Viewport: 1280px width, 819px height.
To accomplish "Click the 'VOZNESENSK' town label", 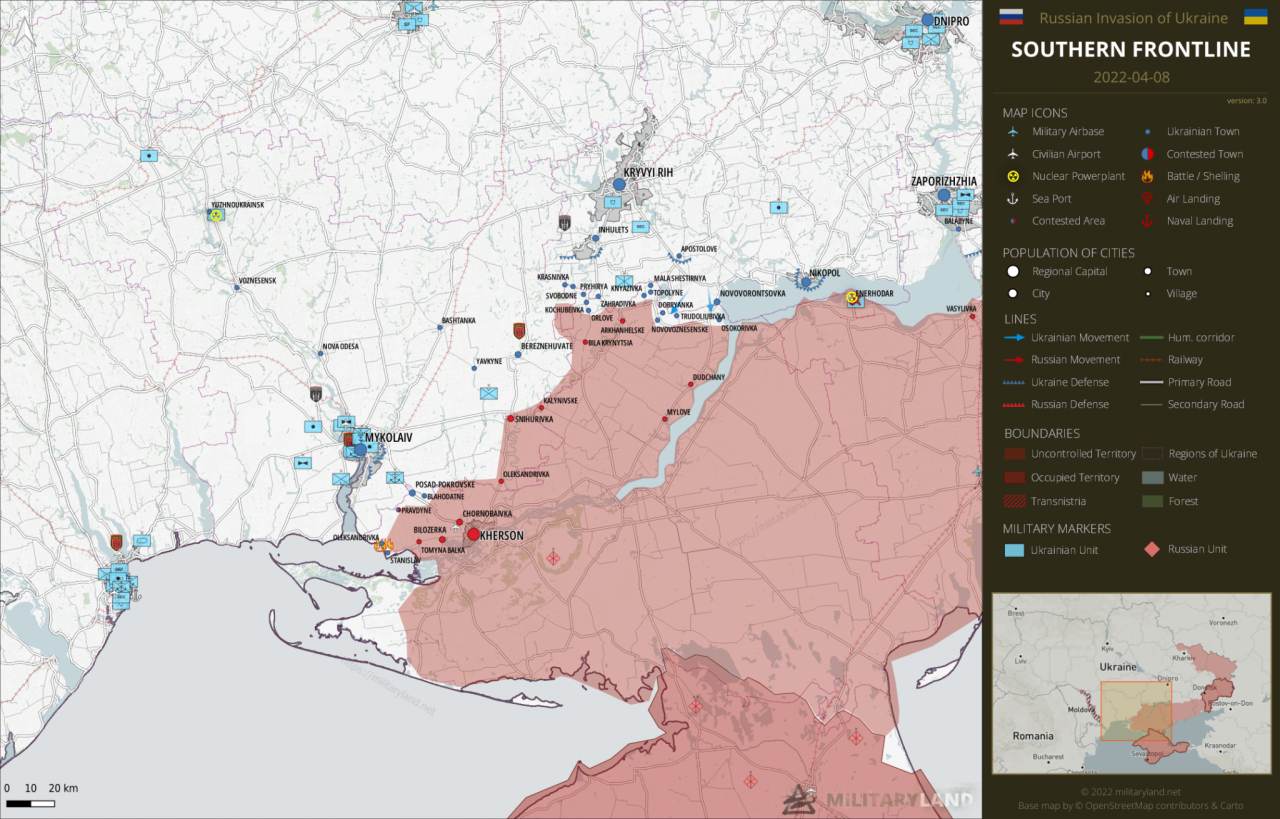I will tap(257, 281).
